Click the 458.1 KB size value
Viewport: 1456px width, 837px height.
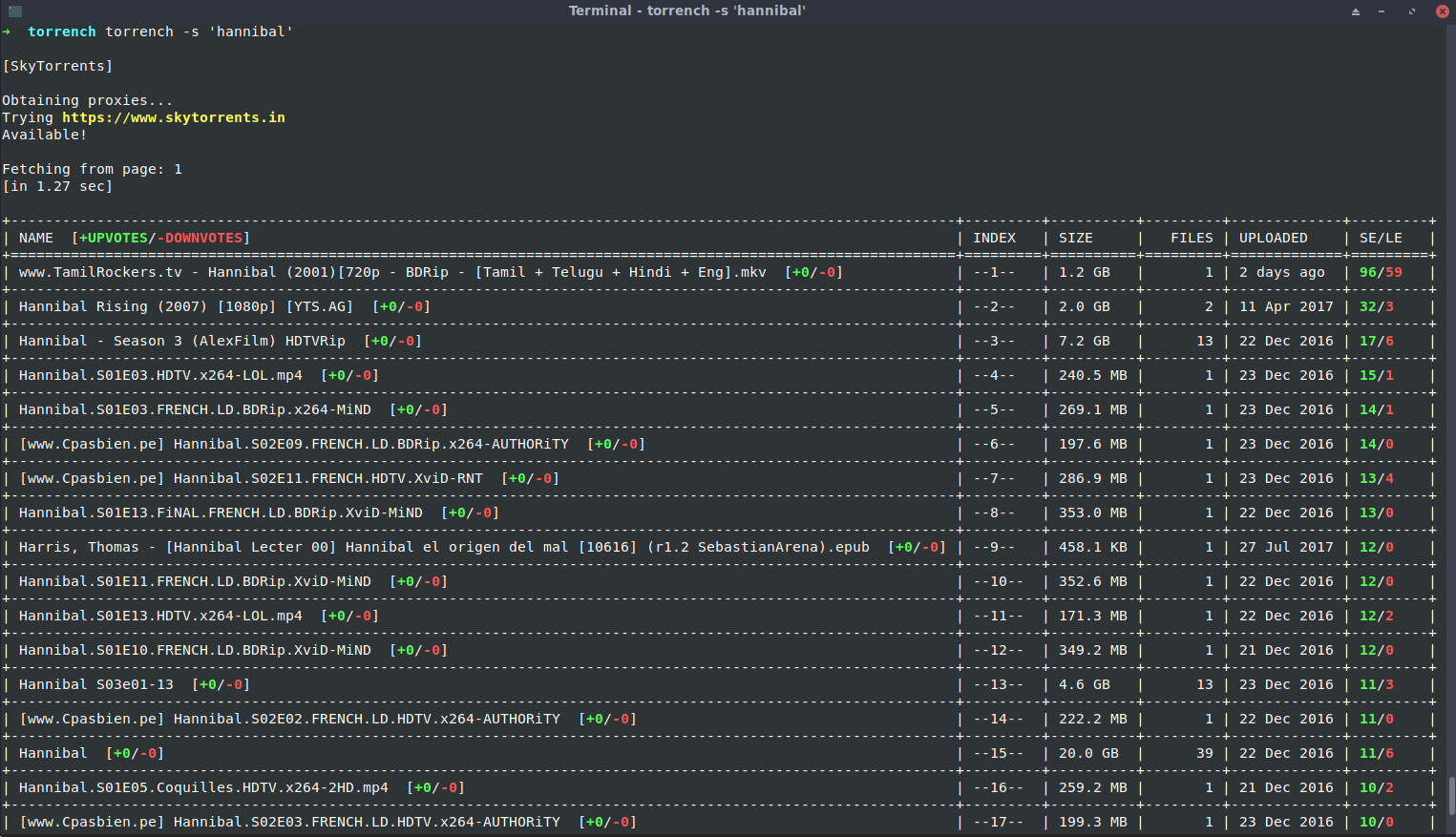coord(1092,547)
